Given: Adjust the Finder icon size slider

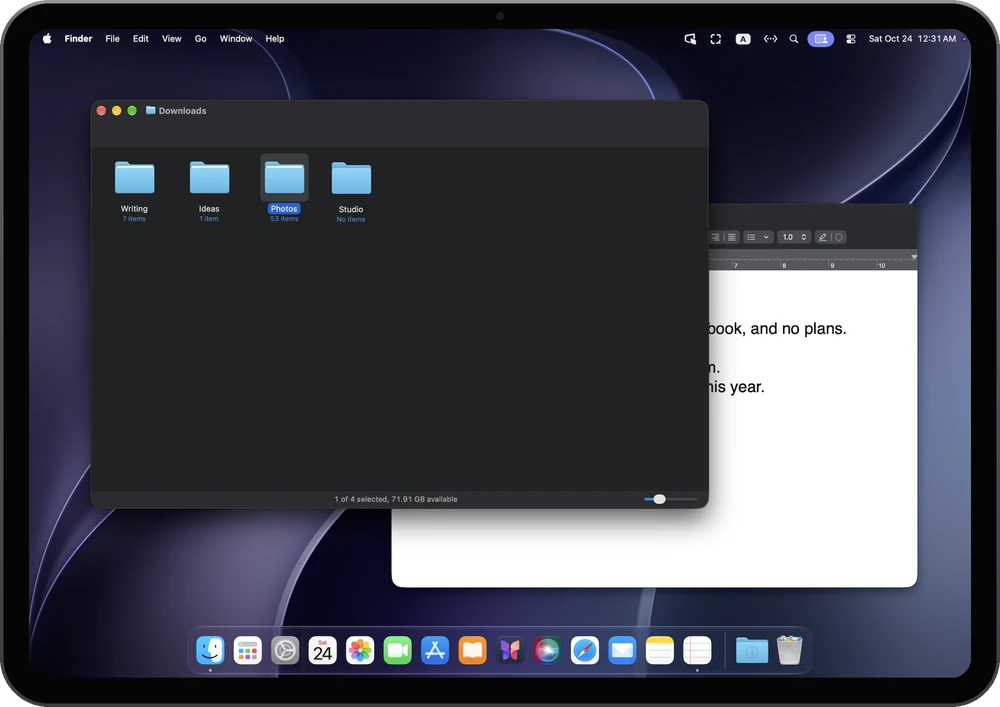Looking at the screenshot, I should point(659,499).
